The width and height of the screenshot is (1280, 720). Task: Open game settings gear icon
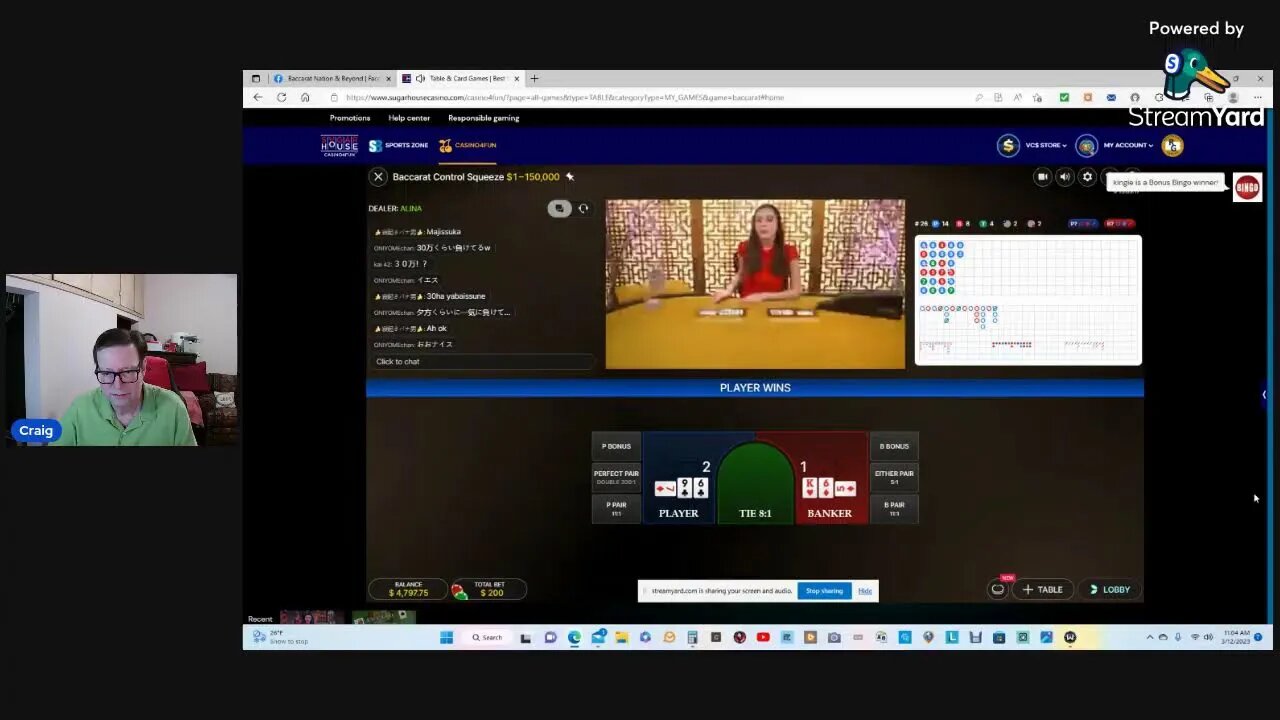pos(1087,177)
